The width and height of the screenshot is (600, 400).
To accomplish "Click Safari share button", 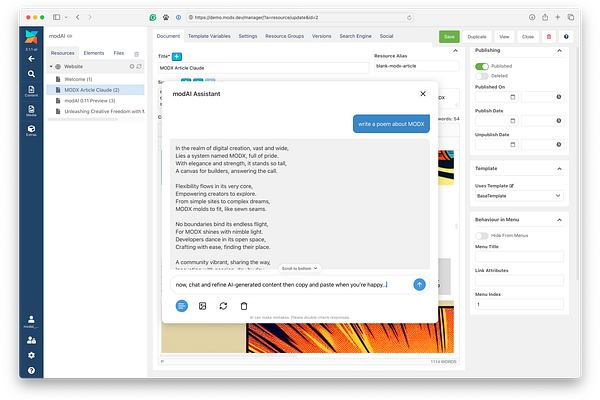I will (545, 17).
